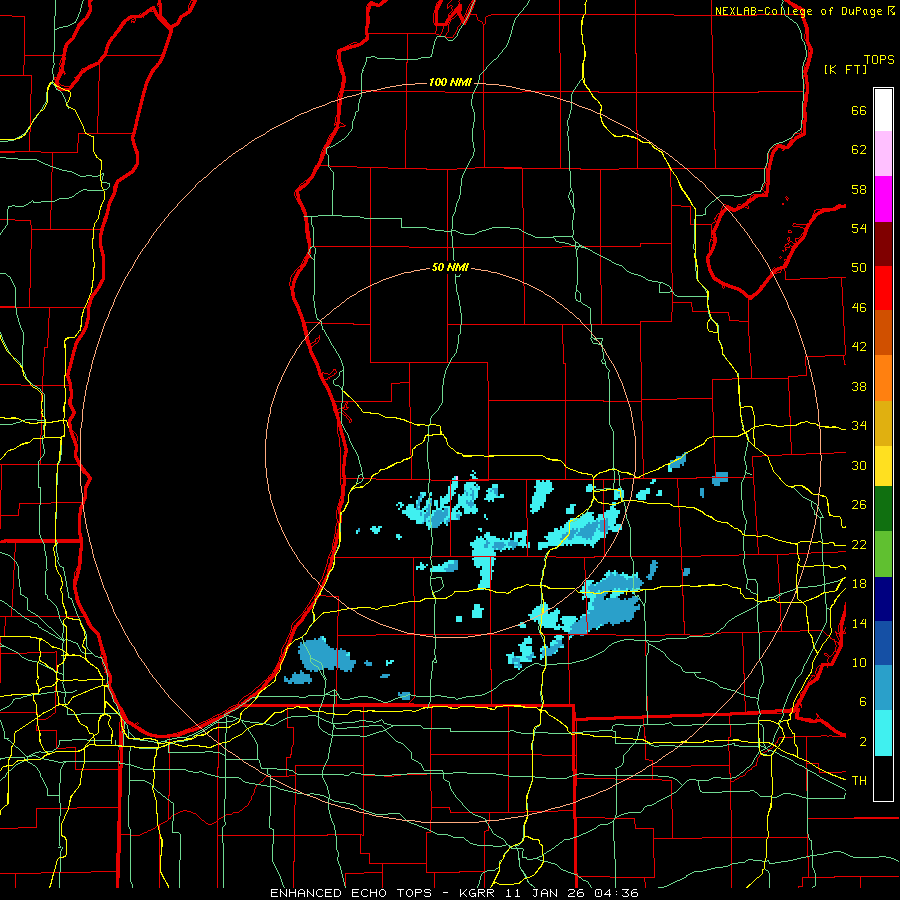900x900 pixels.
Task: Click the yellow 34 K FT legend swatch
Action: click(883, 466)
